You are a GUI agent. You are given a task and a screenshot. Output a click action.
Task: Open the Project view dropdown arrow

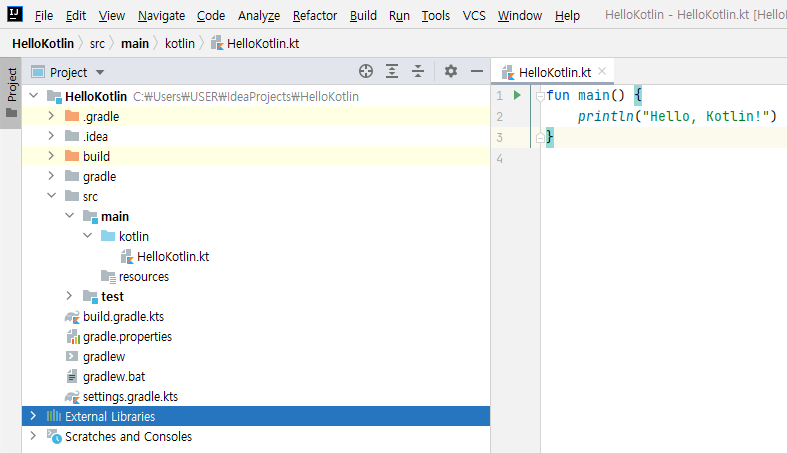point(100,72)
